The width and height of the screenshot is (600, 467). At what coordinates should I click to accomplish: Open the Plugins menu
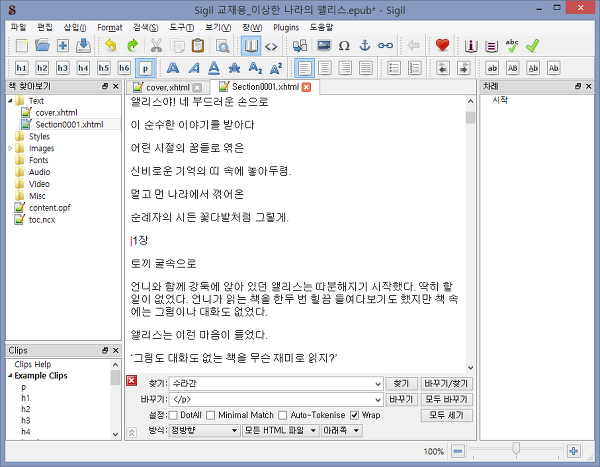pos(286,27)
